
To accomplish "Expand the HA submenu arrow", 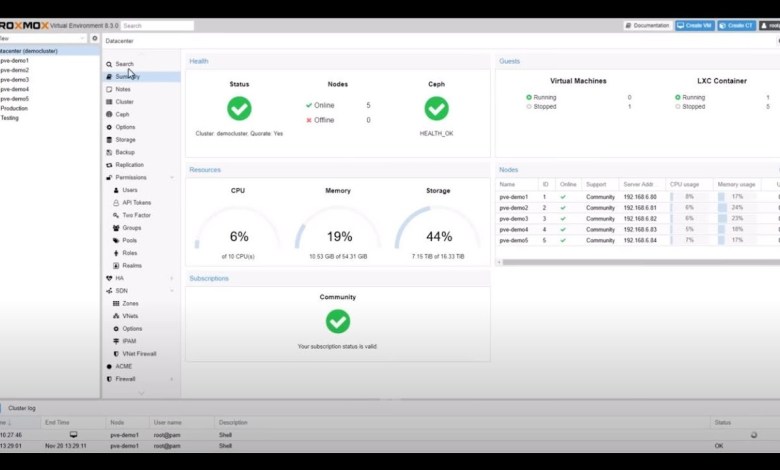I will click(172, 279).
